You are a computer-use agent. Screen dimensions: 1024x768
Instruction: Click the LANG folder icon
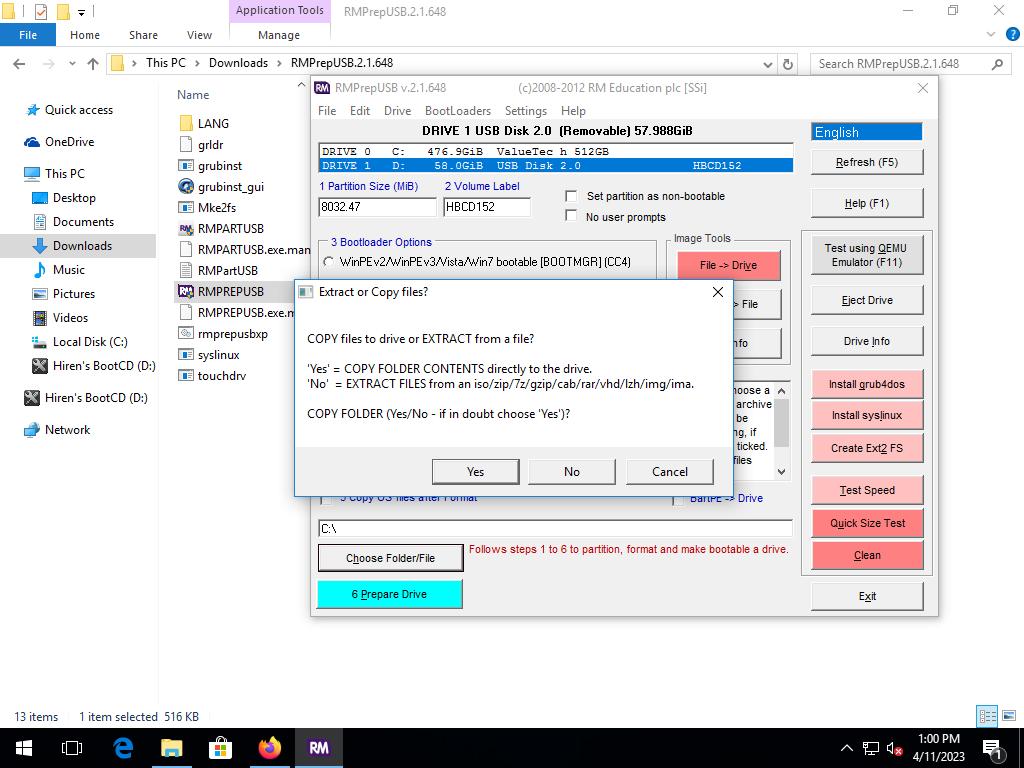click(x=186, y=124)
